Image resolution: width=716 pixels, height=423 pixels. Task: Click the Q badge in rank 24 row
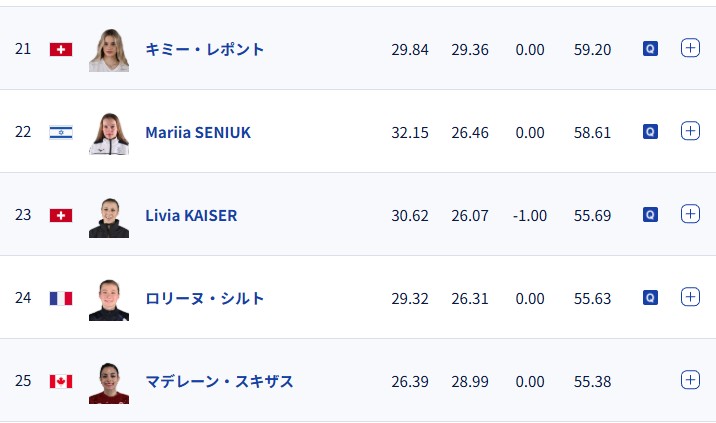[650, 297]
